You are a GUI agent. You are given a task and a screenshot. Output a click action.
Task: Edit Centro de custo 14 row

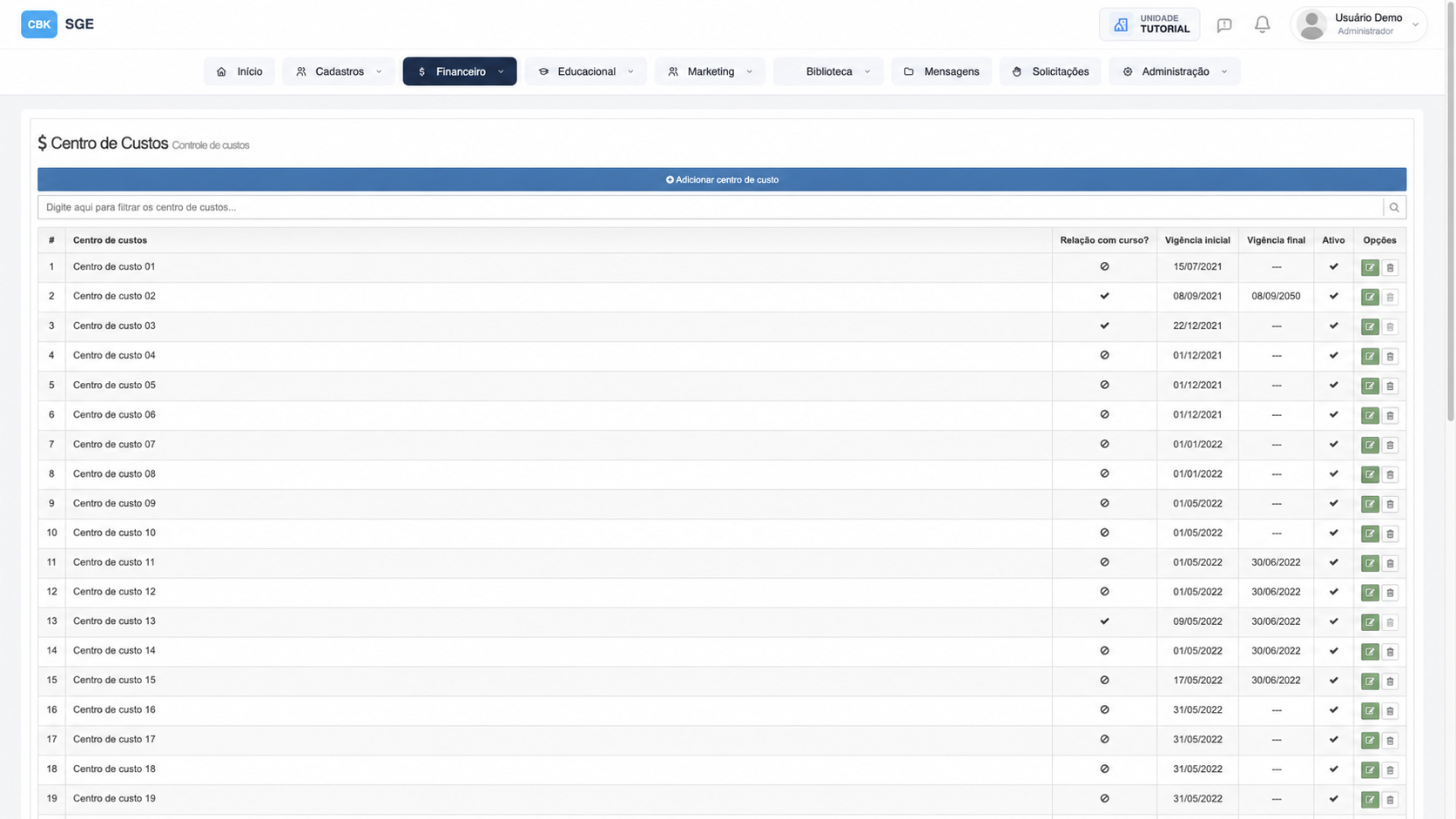(1370, 652)
